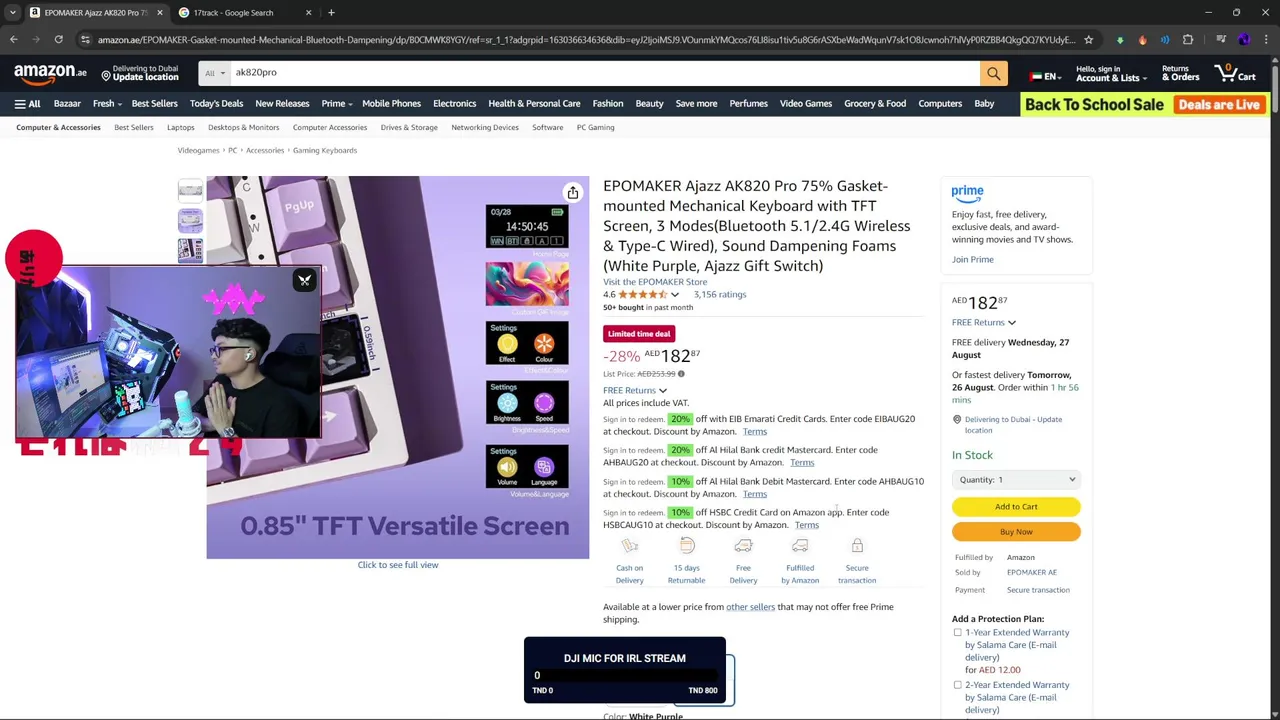Click the List Price info icon
Image resolution: width=1280 pixels, height=720 pixels.
pos(681,374)
